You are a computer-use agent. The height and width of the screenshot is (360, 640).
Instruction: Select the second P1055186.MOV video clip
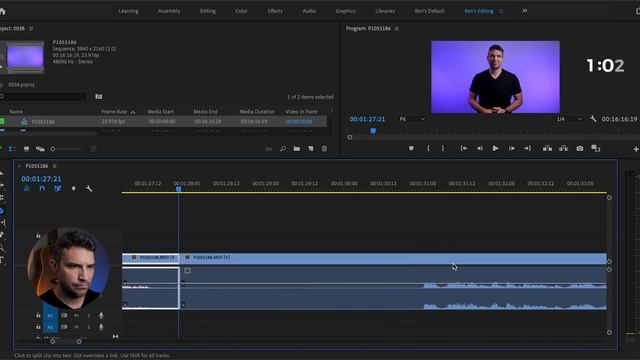point(393,258)
